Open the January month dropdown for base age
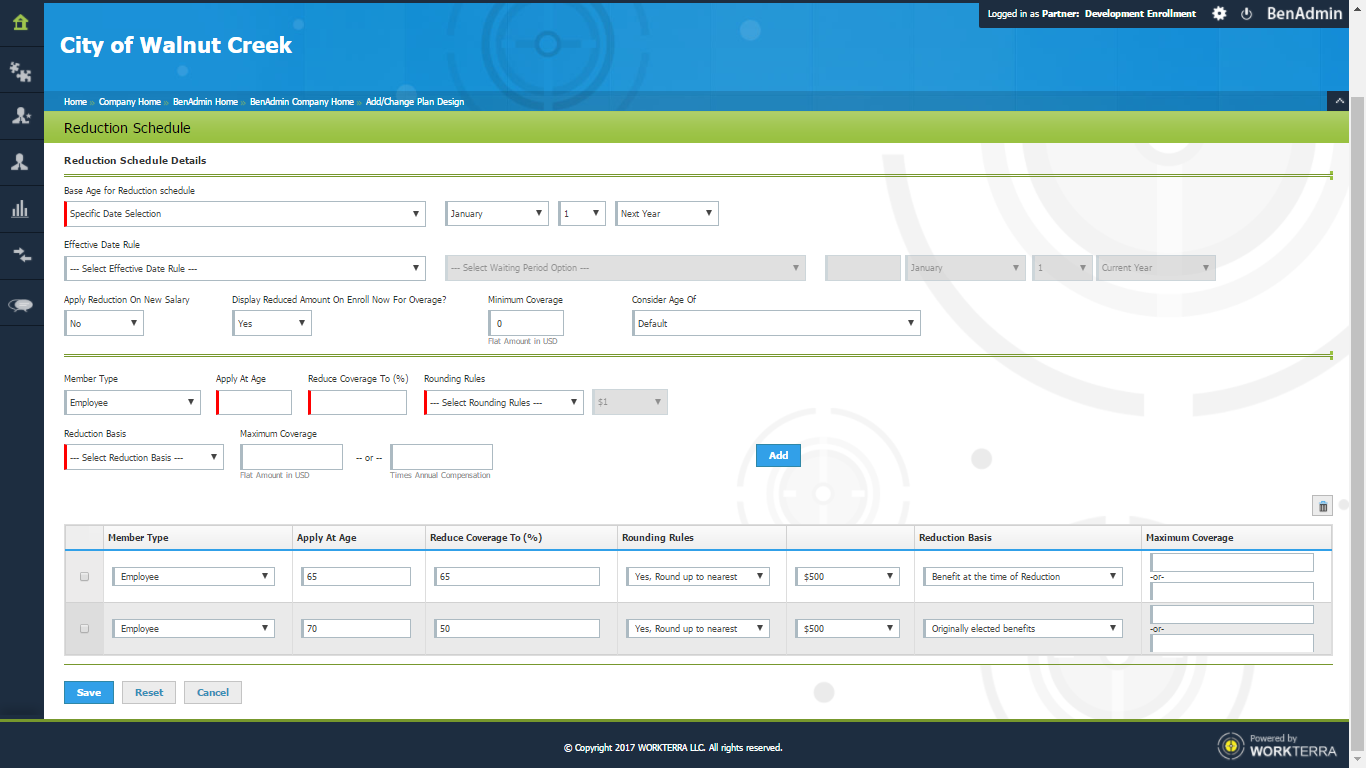The width and height of the screenshot is (1366, 768). [496, 214]
